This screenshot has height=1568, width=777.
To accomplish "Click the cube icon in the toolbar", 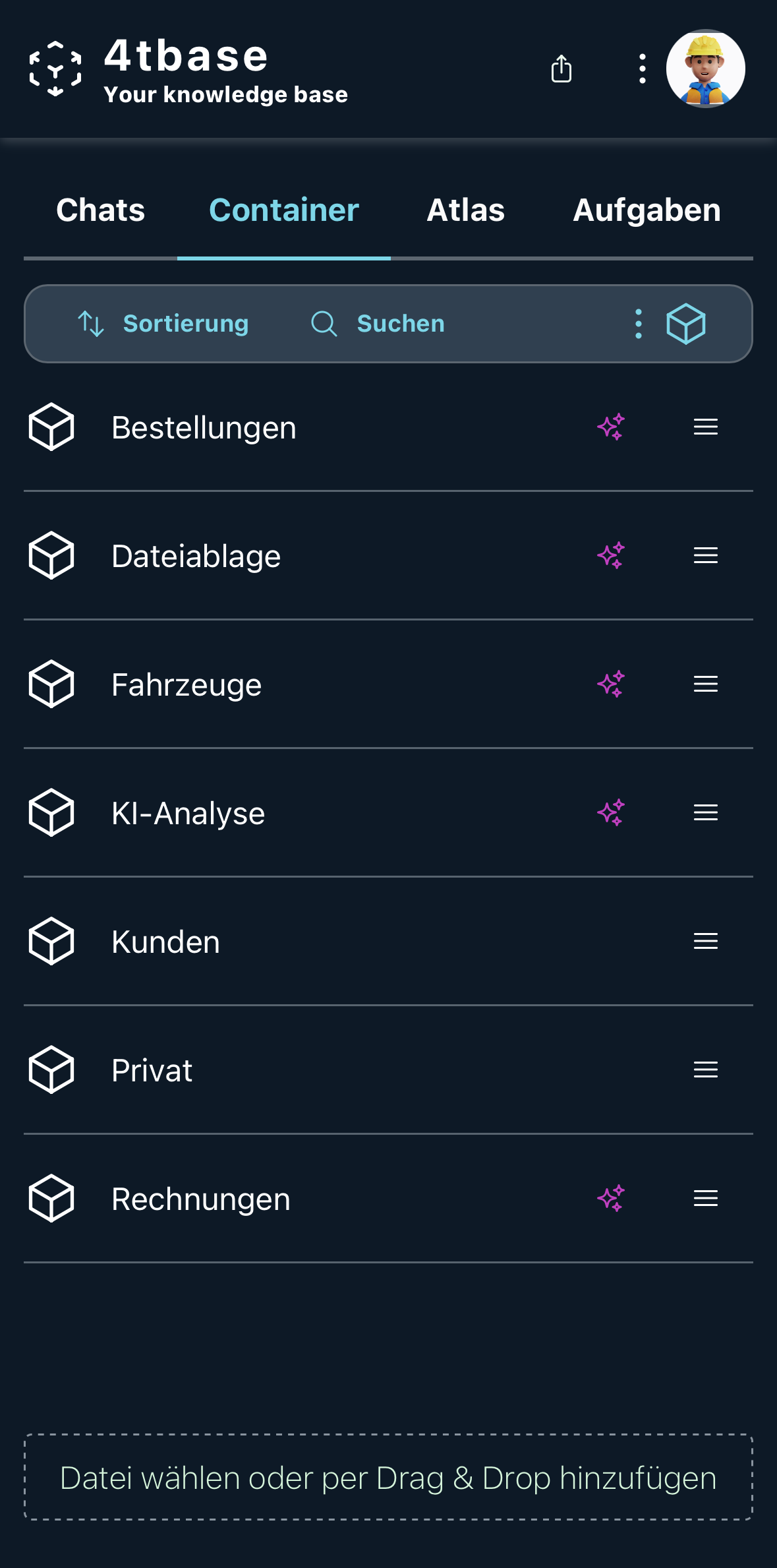I will (x=686, y=324).
